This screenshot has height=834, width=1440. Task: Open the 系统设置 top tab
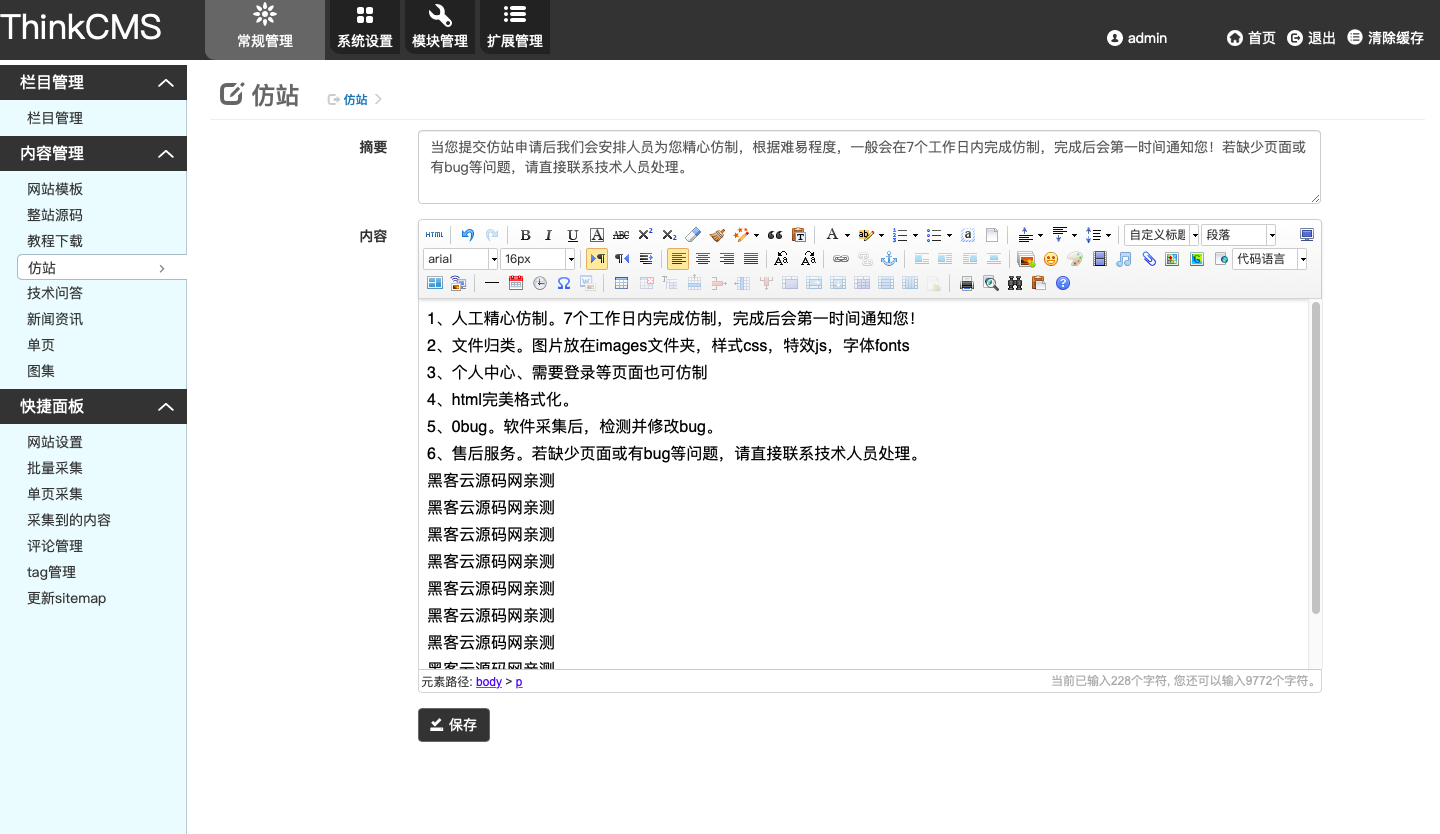click(365, 28)
